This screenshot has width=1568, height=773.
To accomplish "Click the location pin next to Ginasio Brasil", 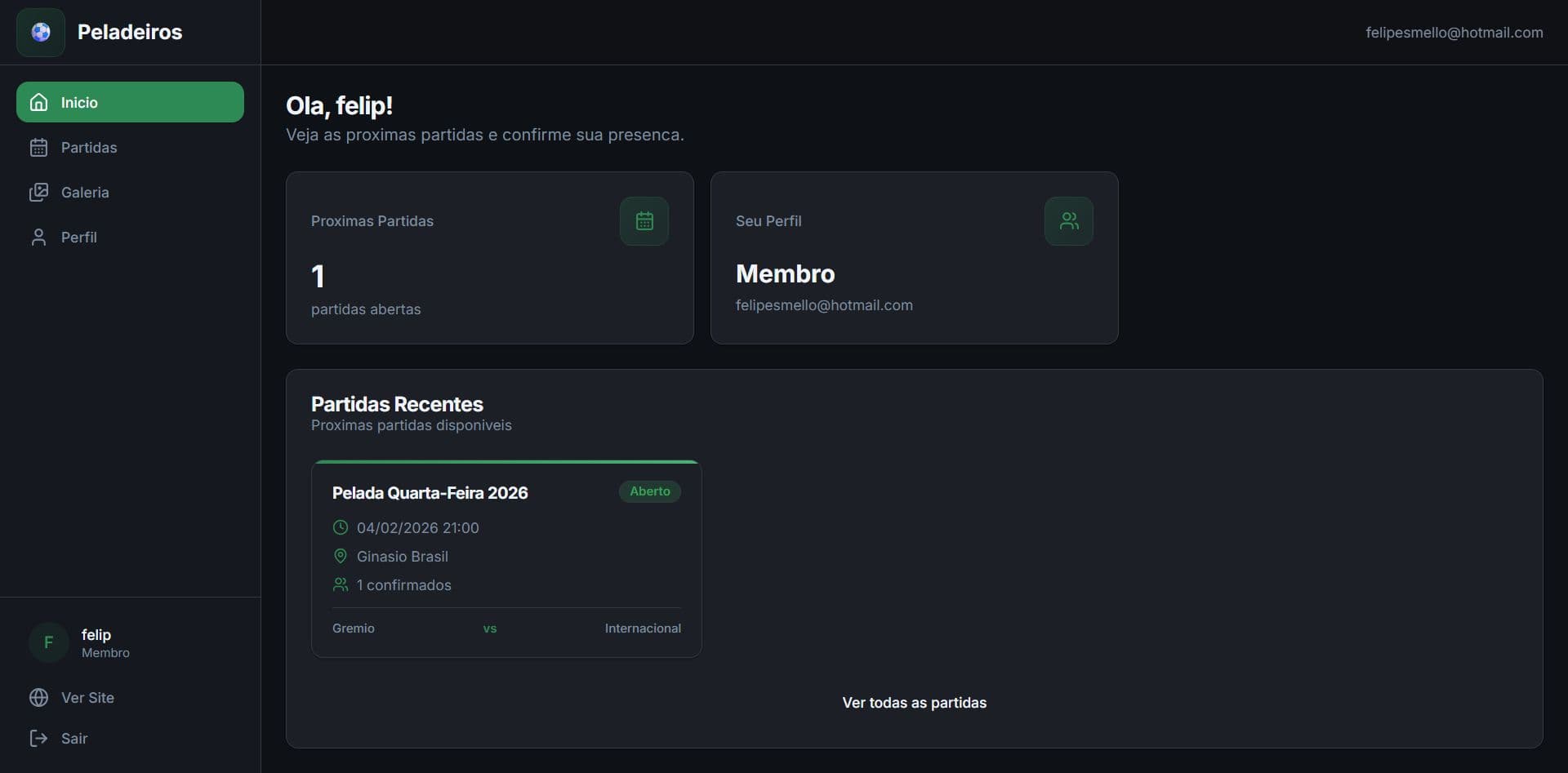I will pyautogui.click(x=341, y=556).
